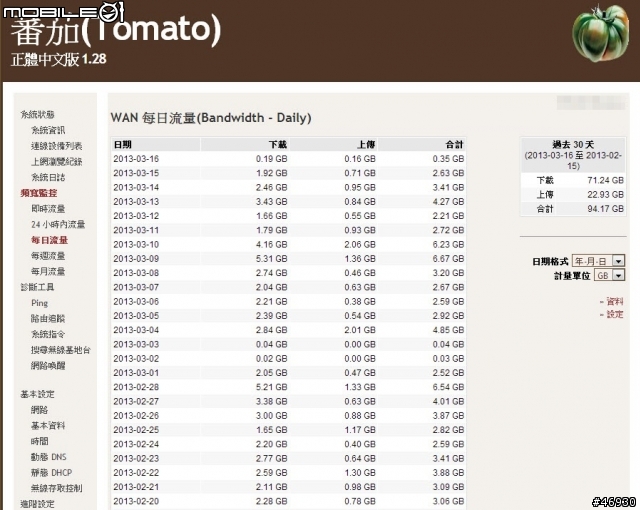640x510 pixels.
Task: Open 系統日誌 logs page
Action: click(48, 177)
